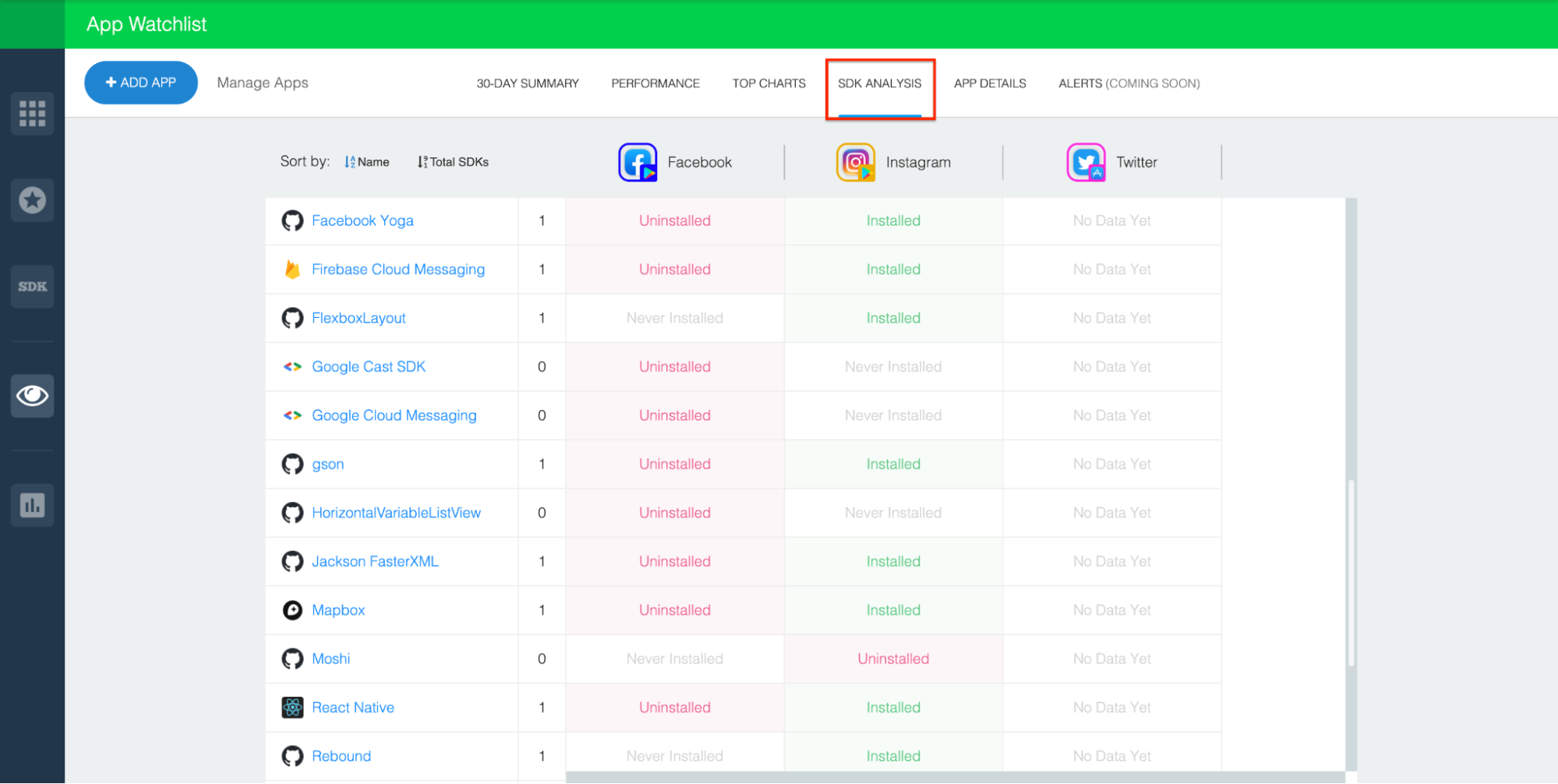Sort the list by Name
The width and height of the screenshot is (1558, 784).
click(366, 162)
